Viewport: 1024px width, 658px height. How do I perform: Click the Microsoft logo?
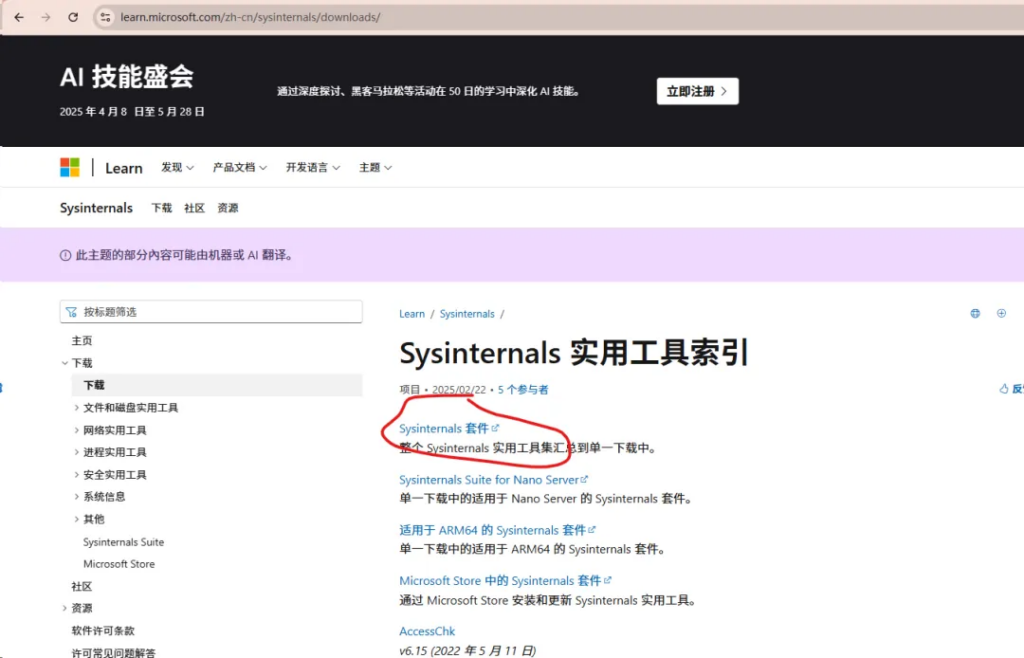coord(70,167)
